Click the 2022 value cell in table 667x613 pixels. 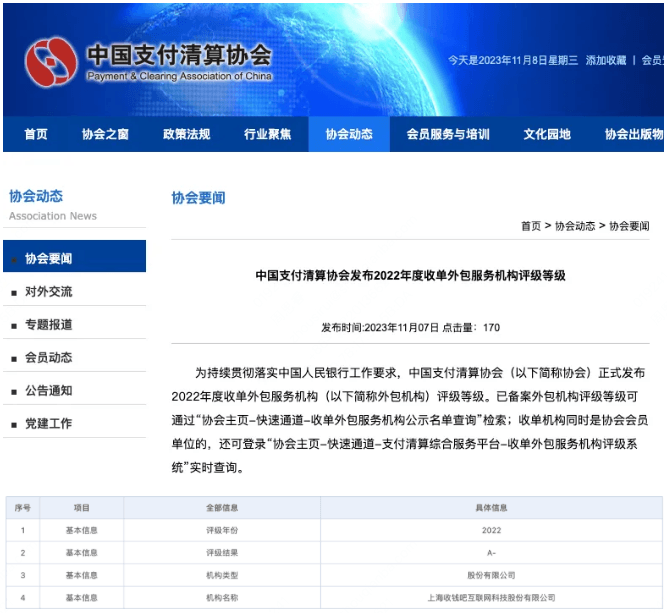(491, 530)
